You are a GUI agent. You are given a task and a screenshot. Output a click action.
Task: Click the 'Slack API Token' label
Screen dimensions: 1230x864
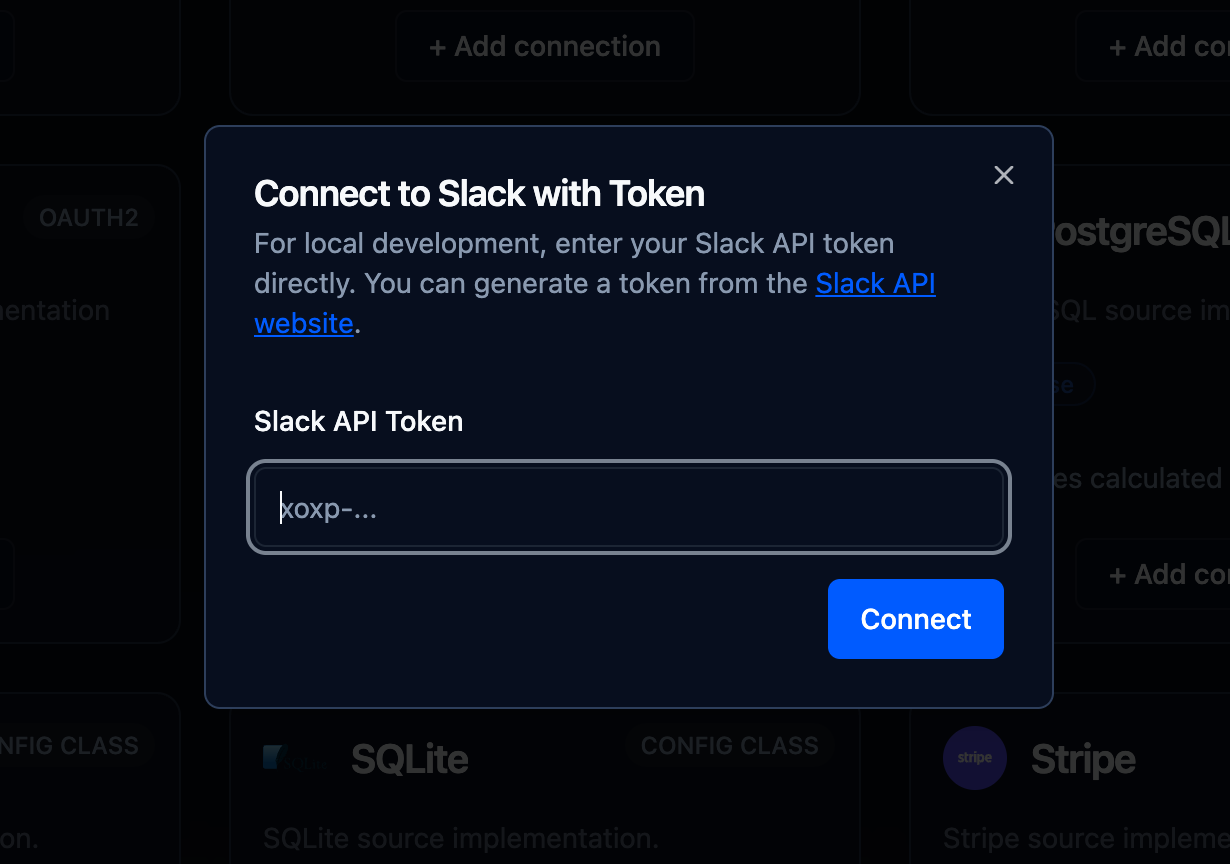click(x=358, y=421)
